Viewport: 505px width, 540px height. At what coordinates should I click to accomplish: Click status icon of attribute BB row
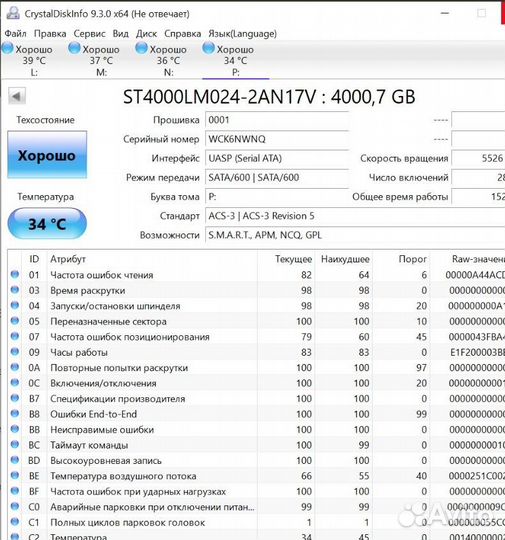pyautogui.click(x=15, y=429)
